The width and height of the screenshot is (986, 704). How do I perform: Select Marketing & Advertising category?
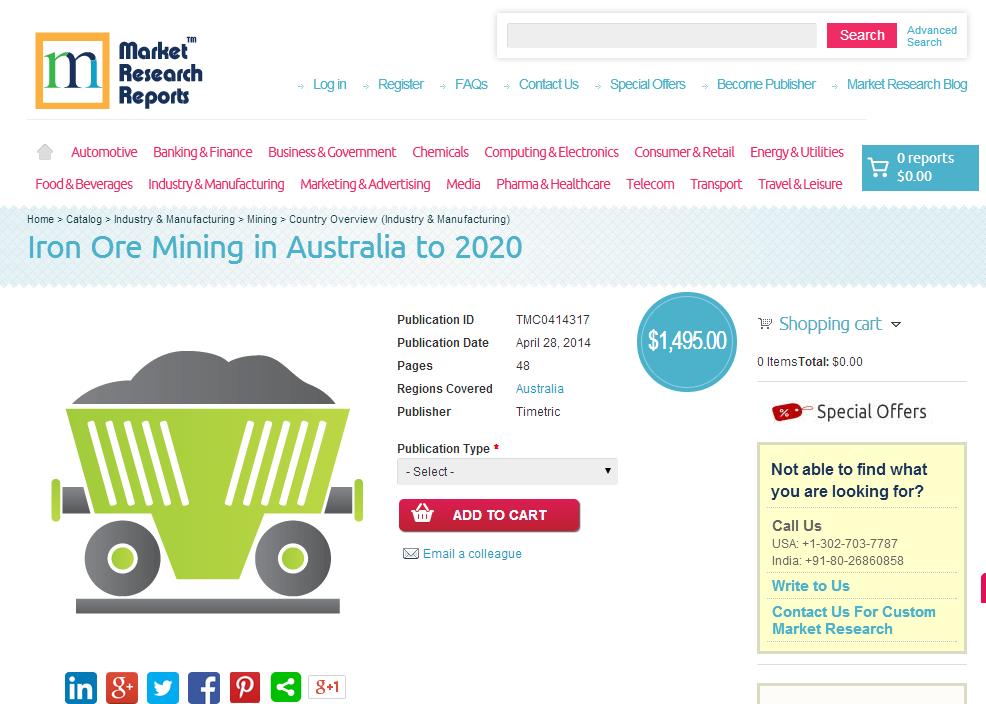365,184
